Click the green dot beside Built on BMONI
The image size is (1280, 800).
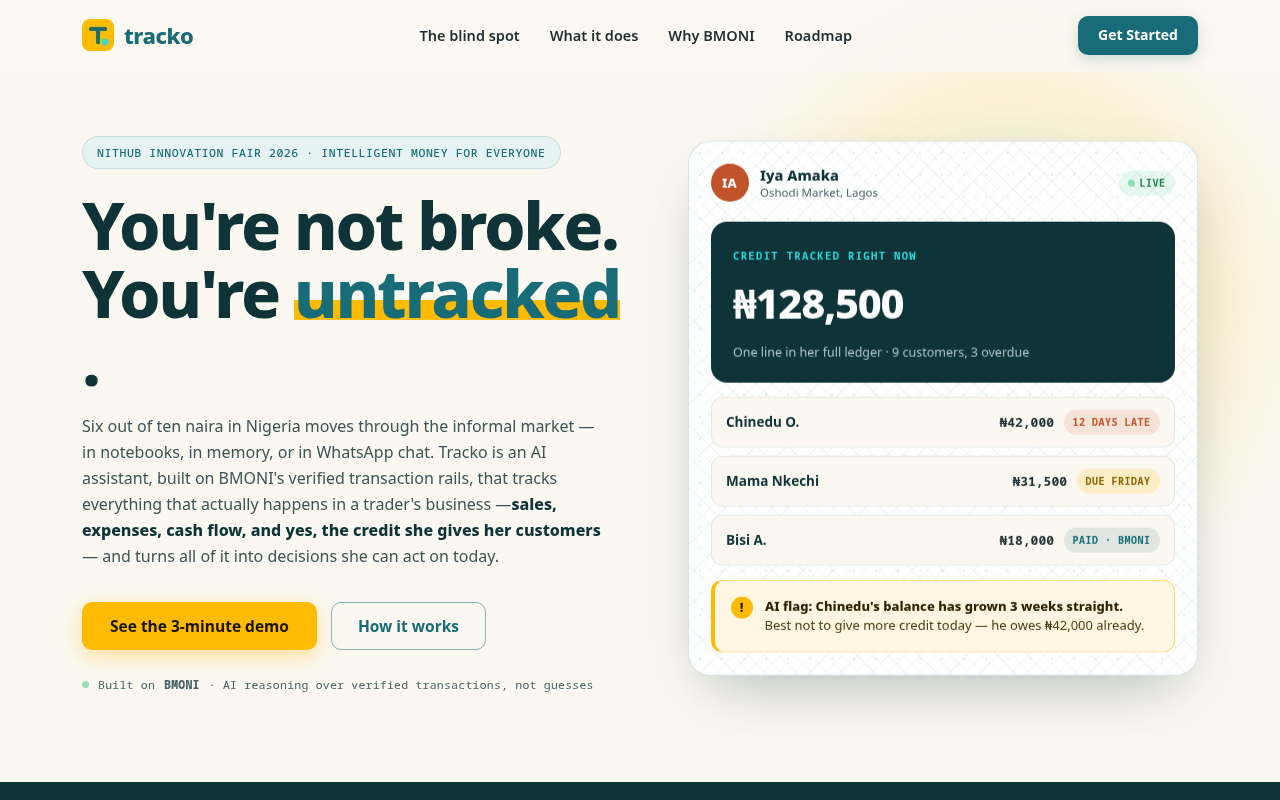coord(86,685)
